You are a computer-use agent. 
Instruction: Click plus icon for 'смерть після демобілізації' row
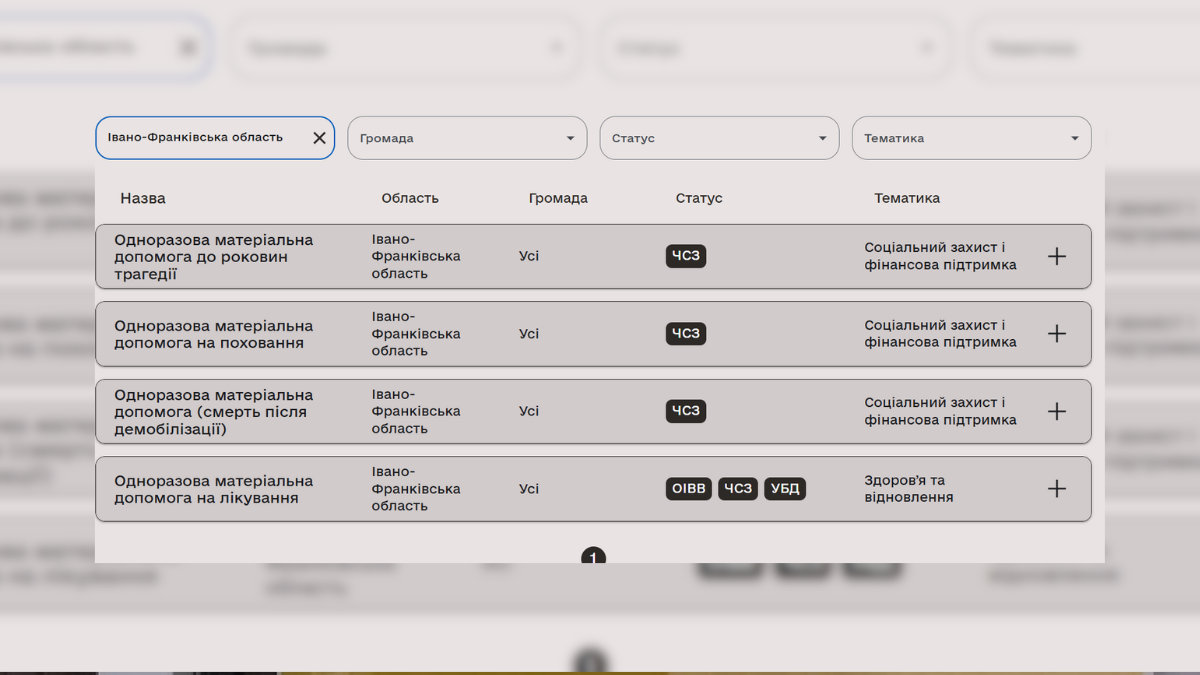coord(1056,411)
